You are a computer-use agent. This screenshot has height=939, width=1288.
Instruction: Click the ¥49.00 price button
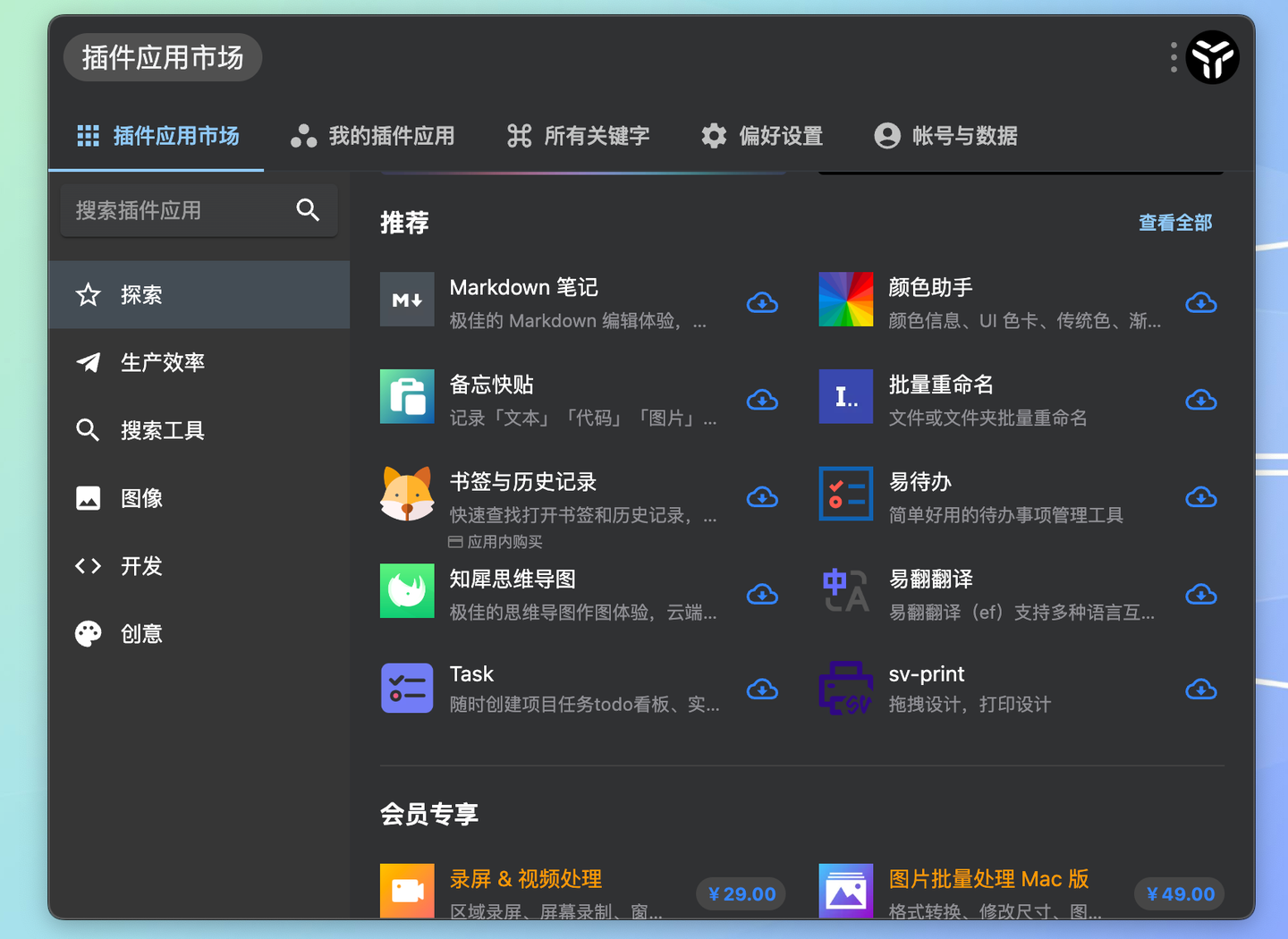1179,893
